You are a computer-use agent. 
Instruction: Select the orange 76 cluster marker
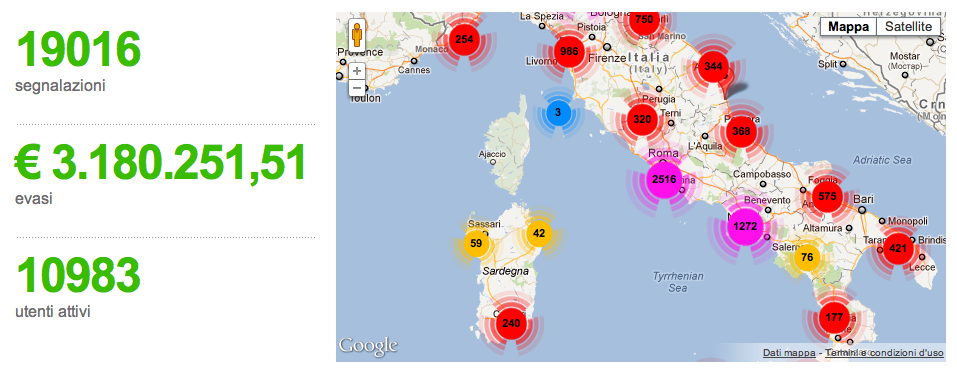[807, 257]
